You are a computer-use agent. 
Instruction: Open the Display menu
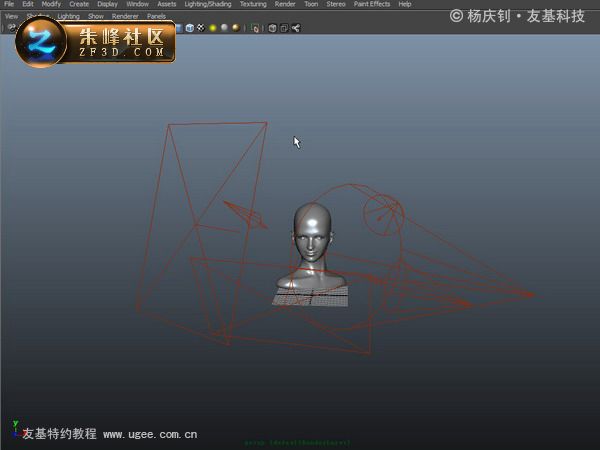pos(107,4)
